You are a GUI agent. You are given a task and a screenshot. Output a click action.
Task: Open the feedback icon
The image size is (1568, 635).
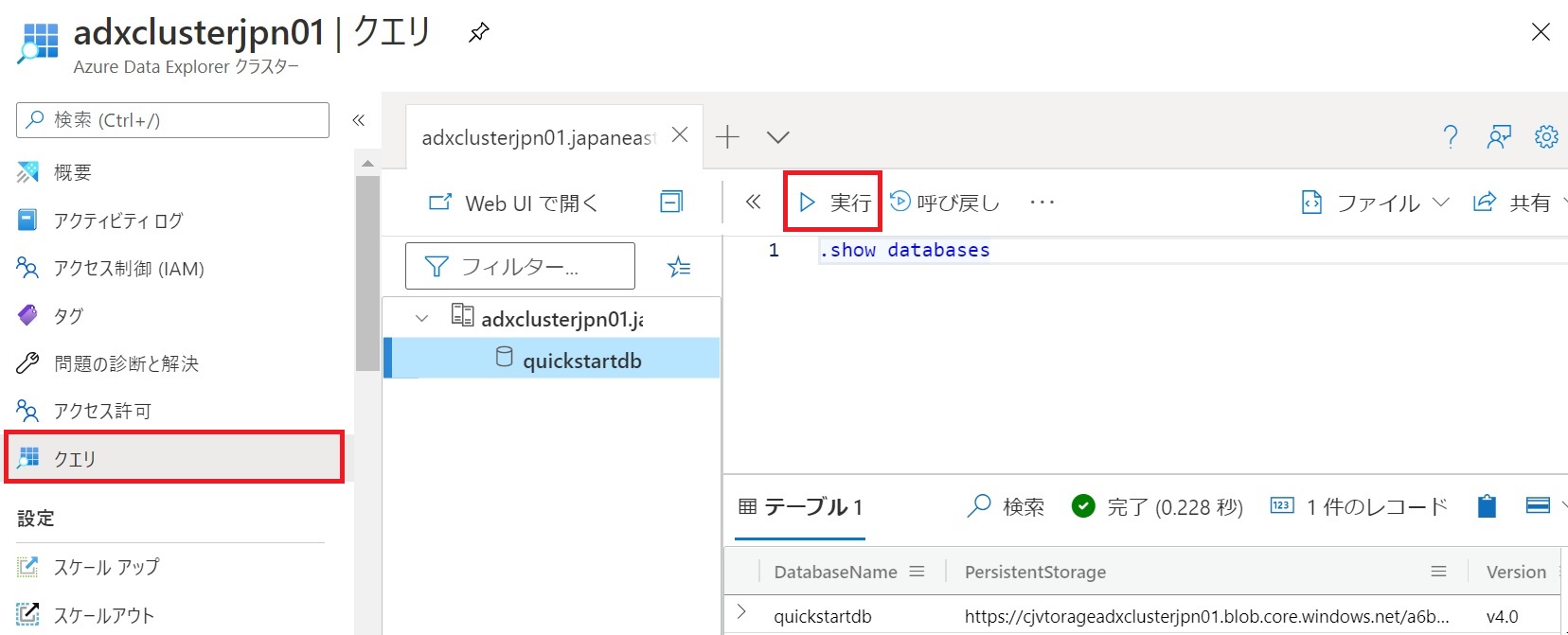[1499, 137]
